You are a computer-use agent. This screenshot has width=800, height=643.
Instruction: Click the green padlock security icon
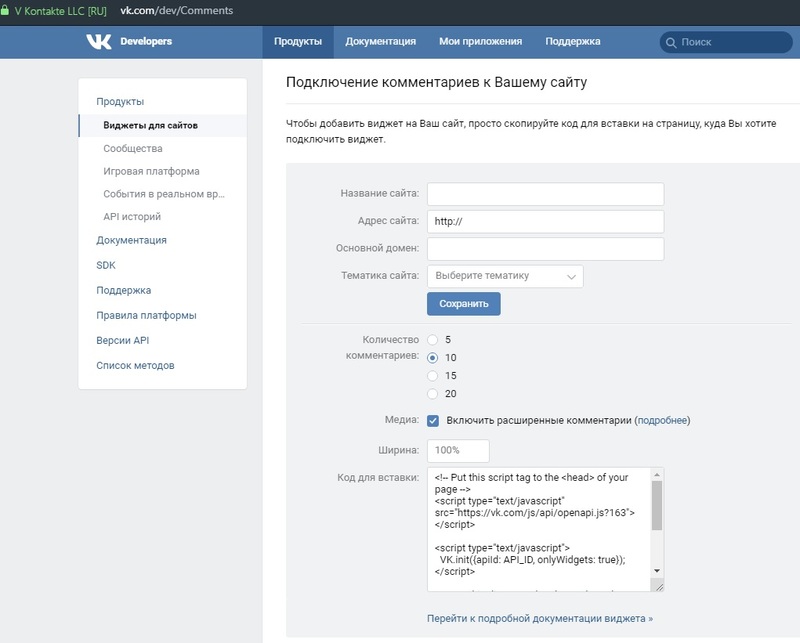tap(5, 10)
